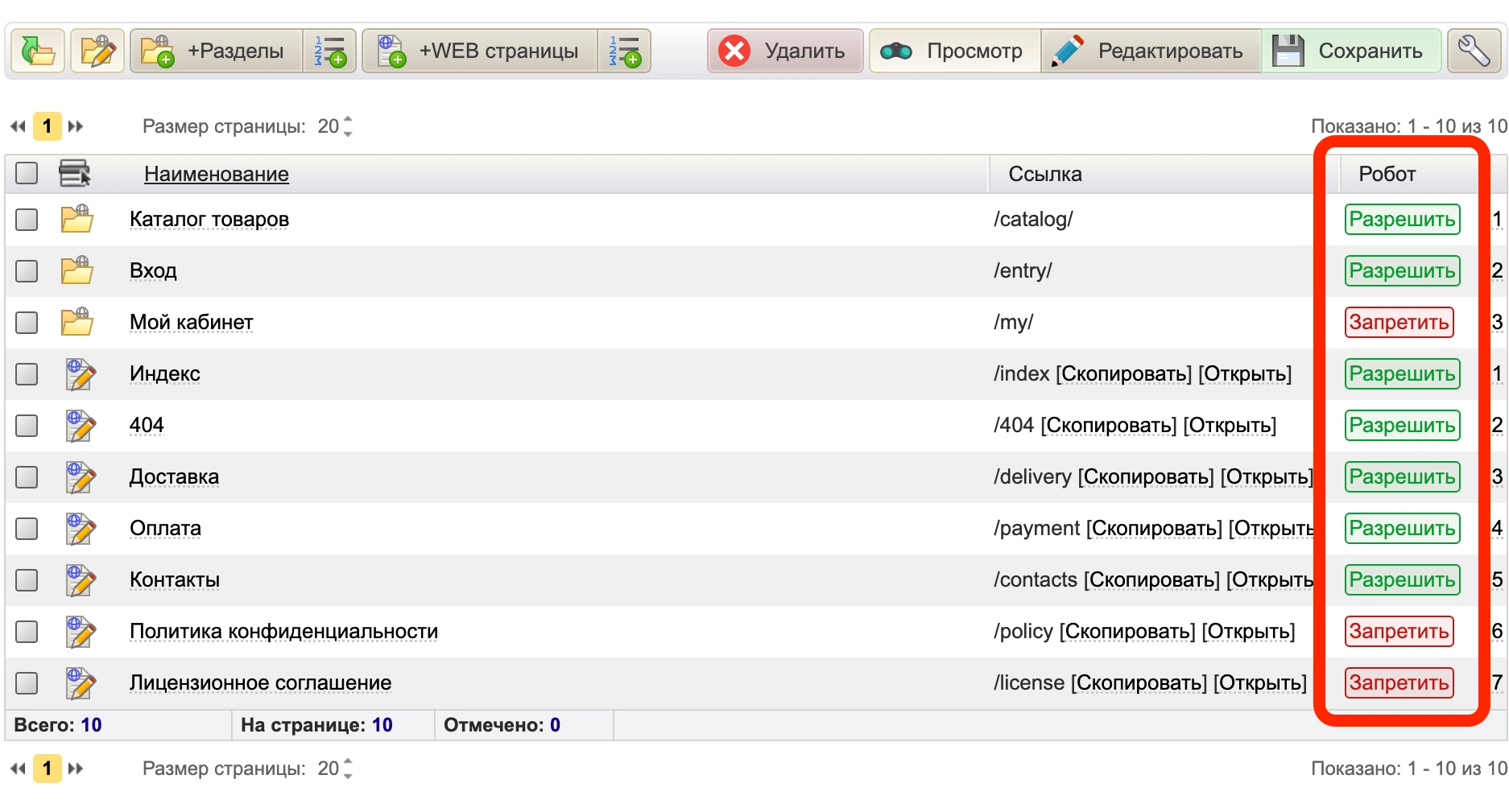Toggle robot Разрешить for 404 page
The image size is (1509, 812).
(x=1402, y=426)
